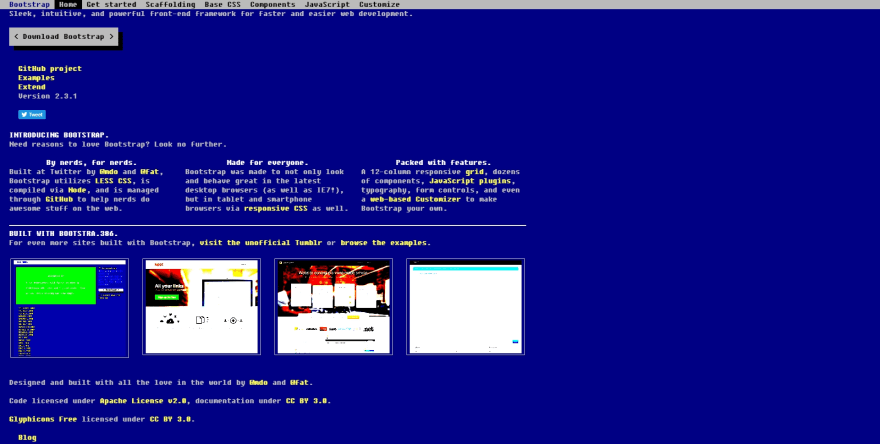The image size is (880, 444).
Task: Open the Apache License v2.0 link
Action: click(145, 401)
